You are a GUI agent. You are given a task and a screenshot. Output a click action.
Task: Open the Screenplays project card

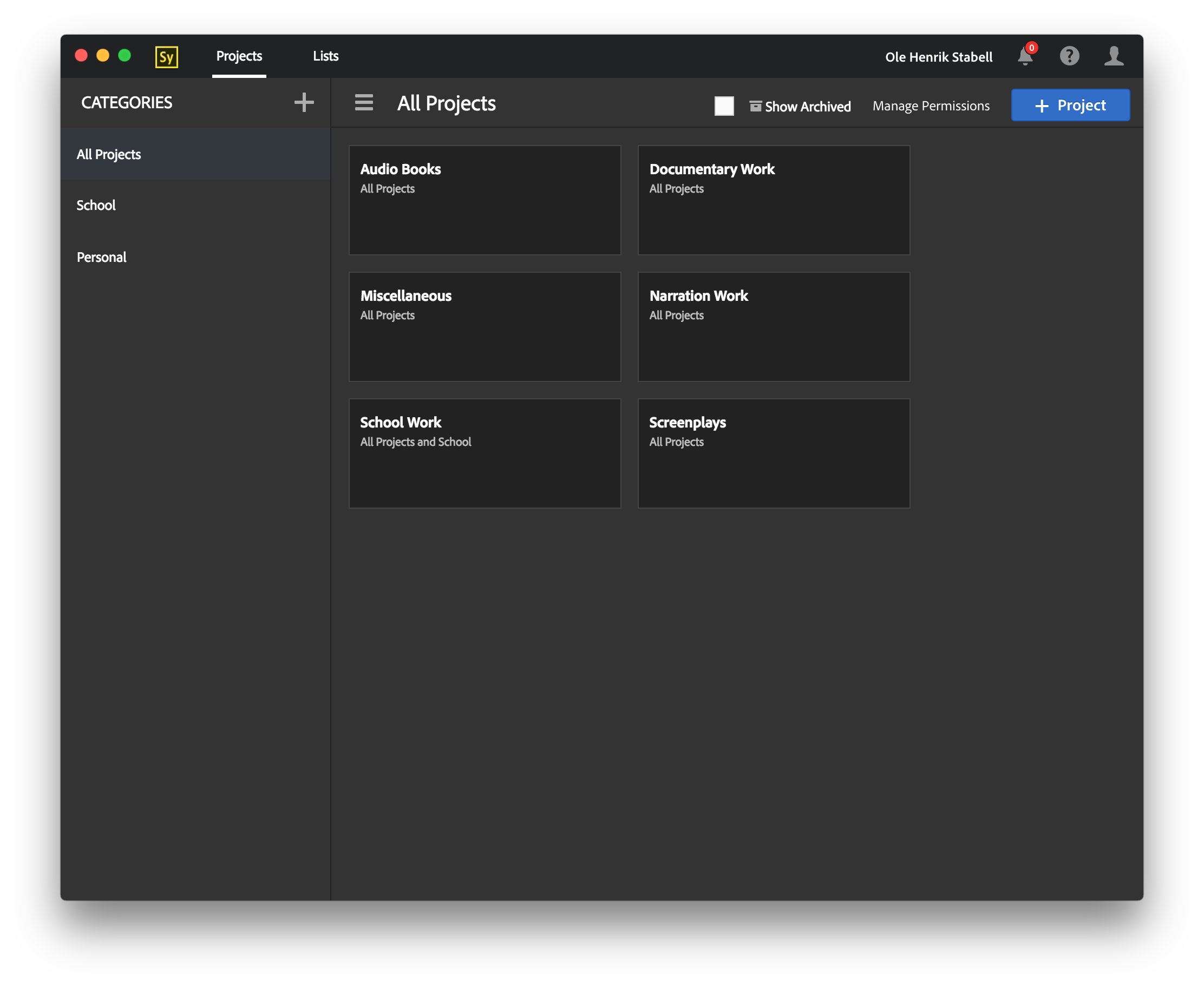774,453
